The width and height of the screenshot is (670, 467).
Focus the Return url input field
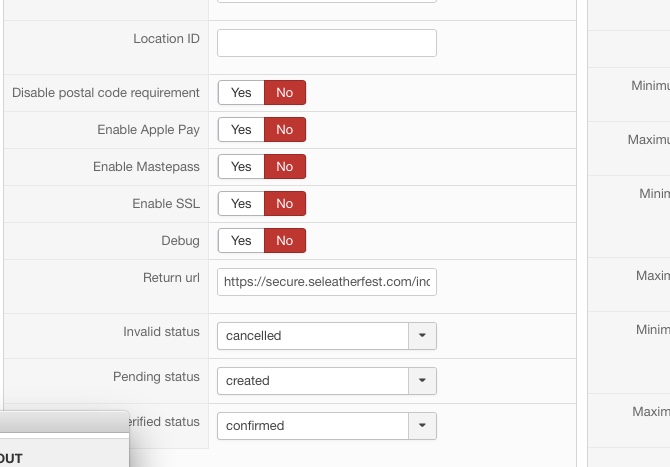pyautogui.click(x=326, y=282)
